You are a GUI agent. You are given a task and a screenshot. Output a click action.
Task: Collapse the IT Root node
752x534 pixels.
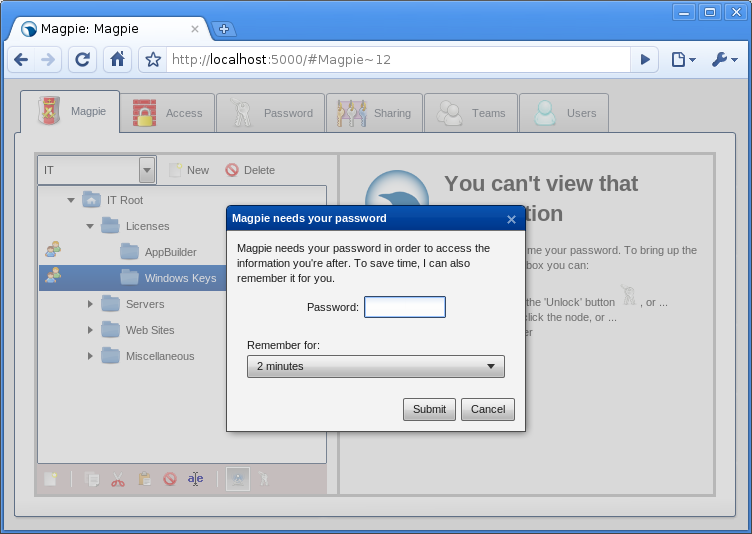click(x=71, y=200)
